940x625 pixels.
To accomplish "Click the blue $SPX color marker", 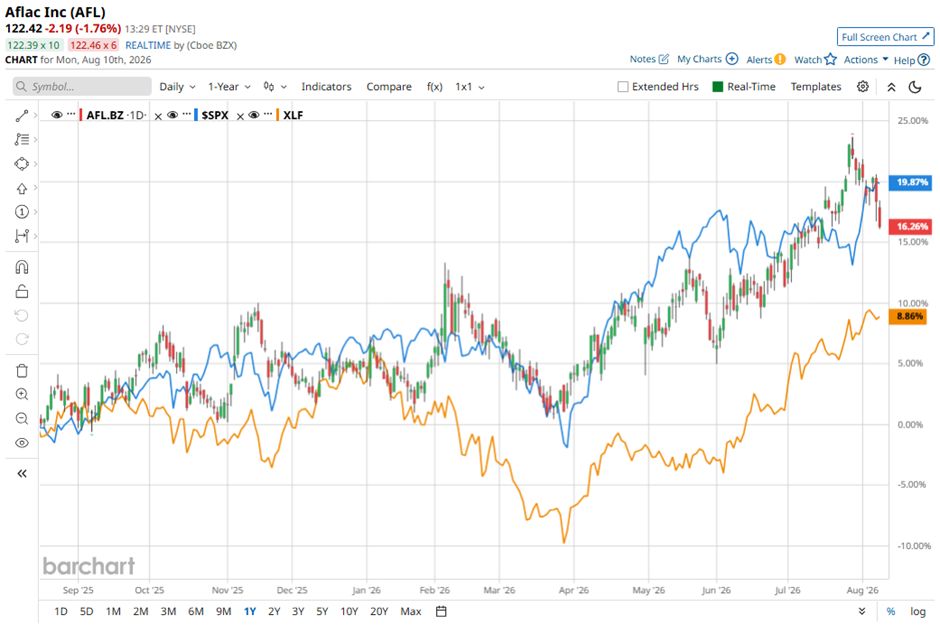I will pyautogui.click(x=196, y=115).
